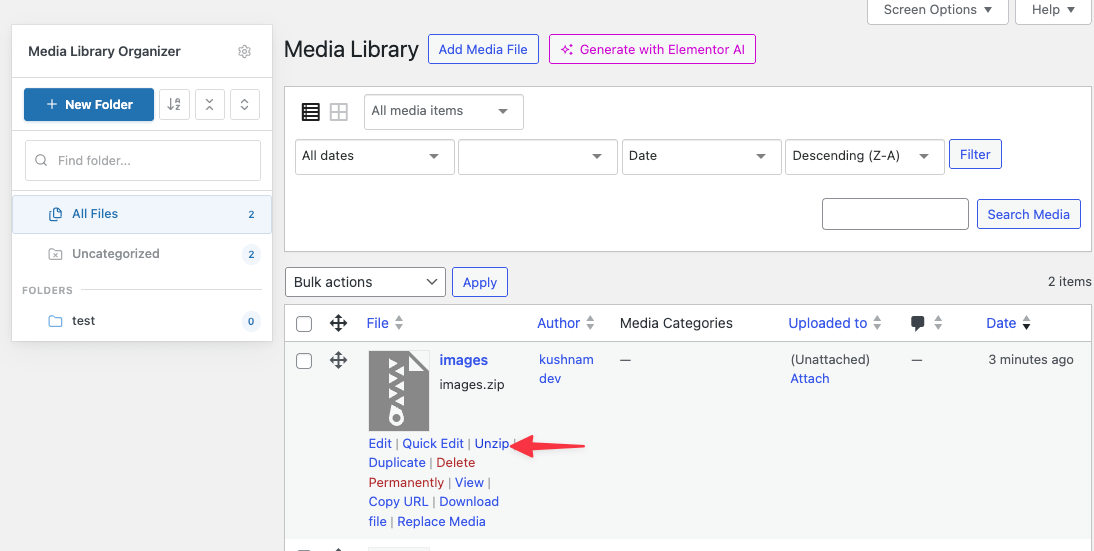This screenshot has height=551, width=1094.
Task: Expand Screen Options panel
Action: [x=938, y=10]
